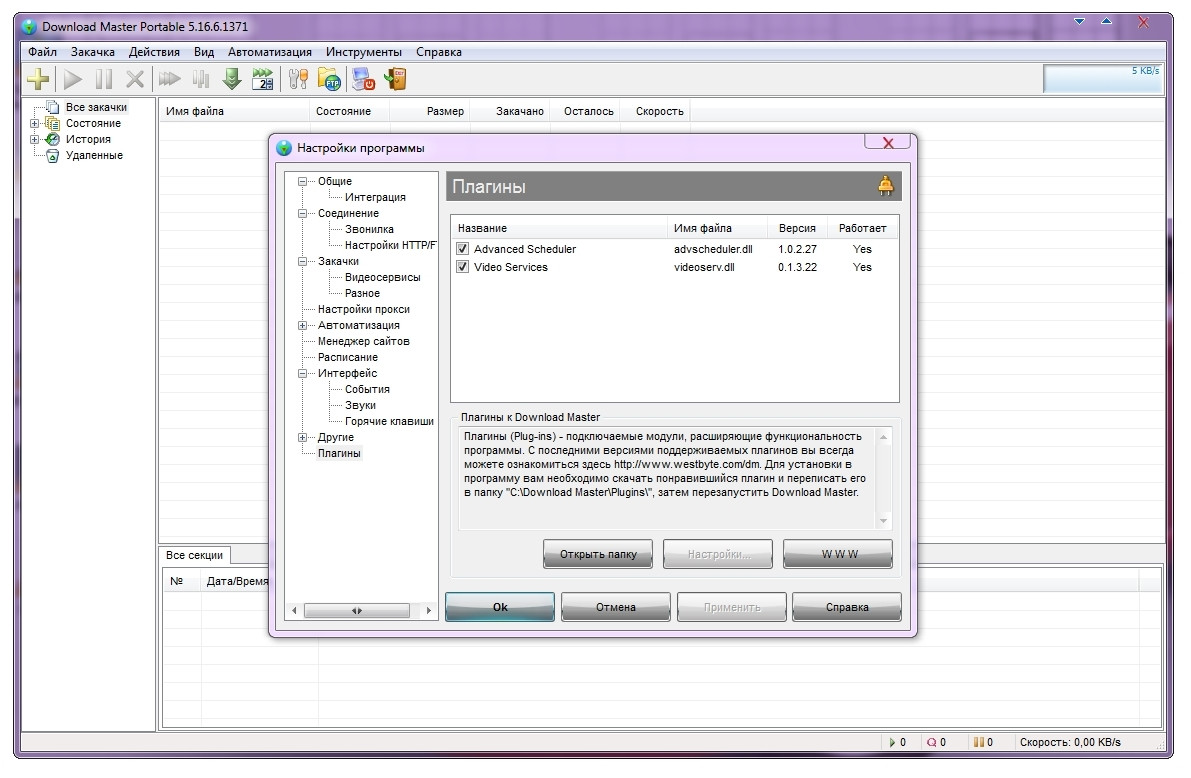Switch to the Все секции tab
The width and height of the screenshot is (1191, 778).
click(x=194, y=555)
